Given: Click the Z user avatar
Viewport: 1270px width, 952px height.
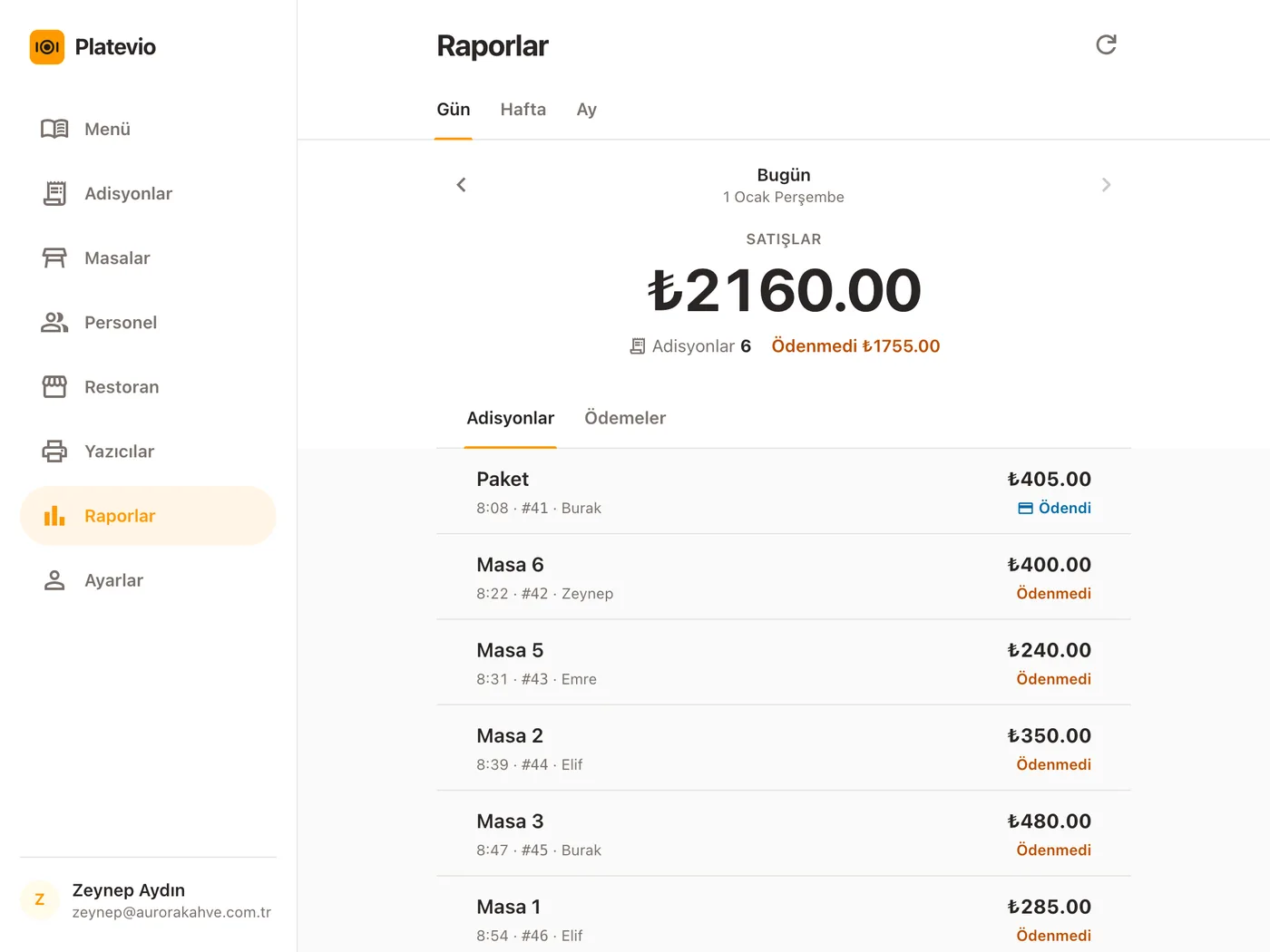Looking at the screenshot, I should 40,899.
